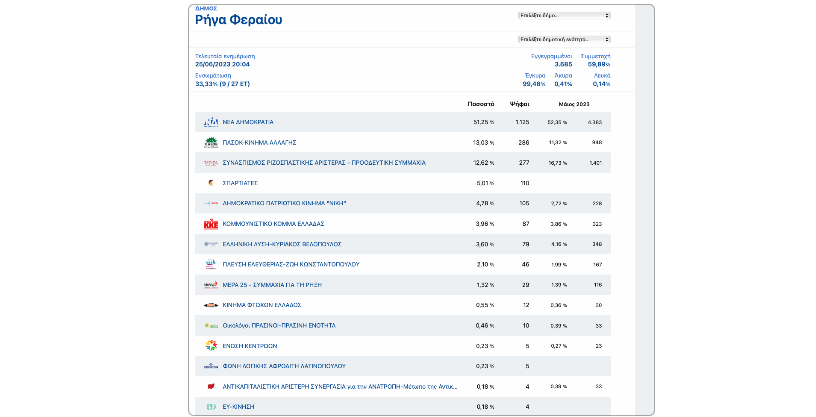
Task: Click the ΑΝΤΙΚΑΠΙΤΑΛΙΣΤΙΚΗ ΑΡΙΣΤΕΡΗ ΣΥΝΕΡΓΑΣΙΑ red logo
Action: (x=211, y=386)
